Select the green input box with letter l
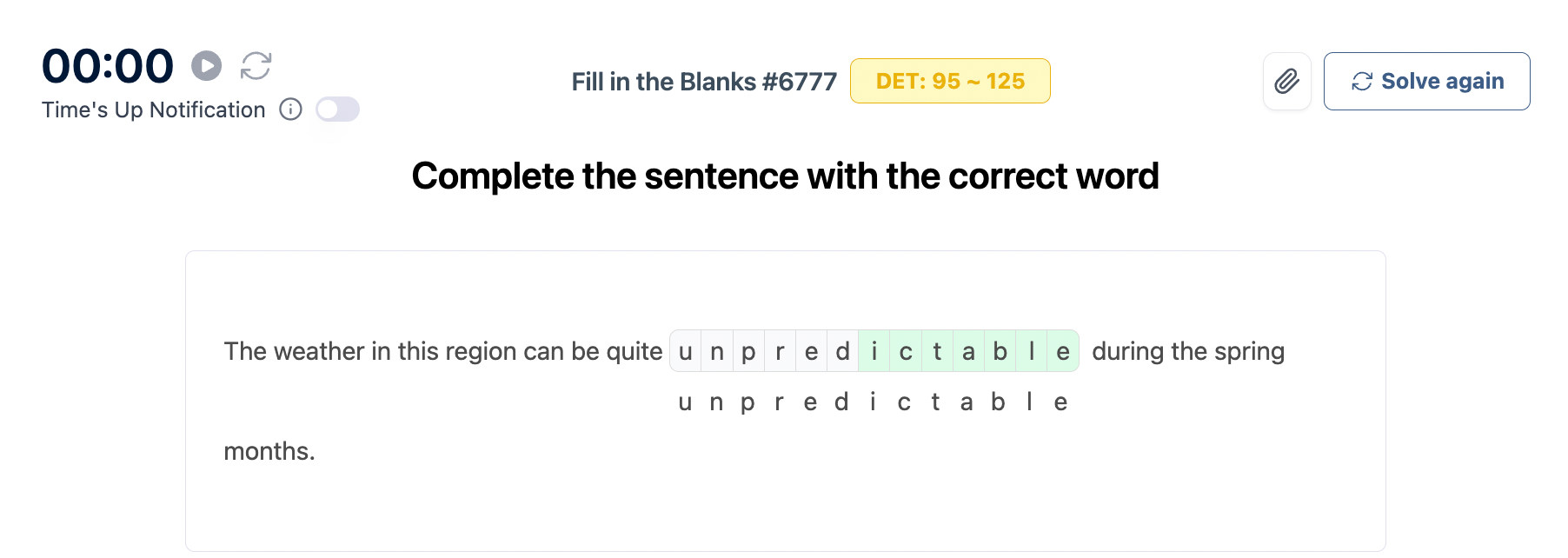Image resolution: width=1568 pixels, height=558 pixels. [1031, 351]
